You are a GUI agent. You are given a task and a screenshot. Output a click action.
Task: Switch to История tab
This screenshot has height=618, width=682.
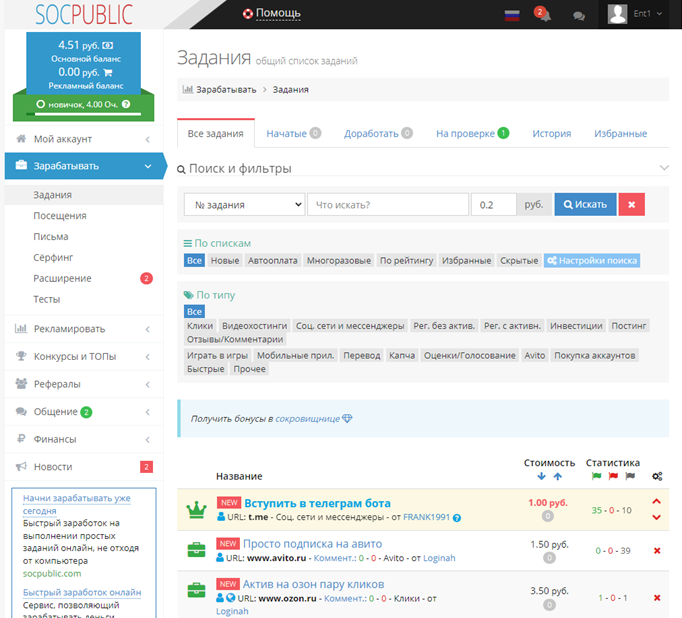click(552, 134)
